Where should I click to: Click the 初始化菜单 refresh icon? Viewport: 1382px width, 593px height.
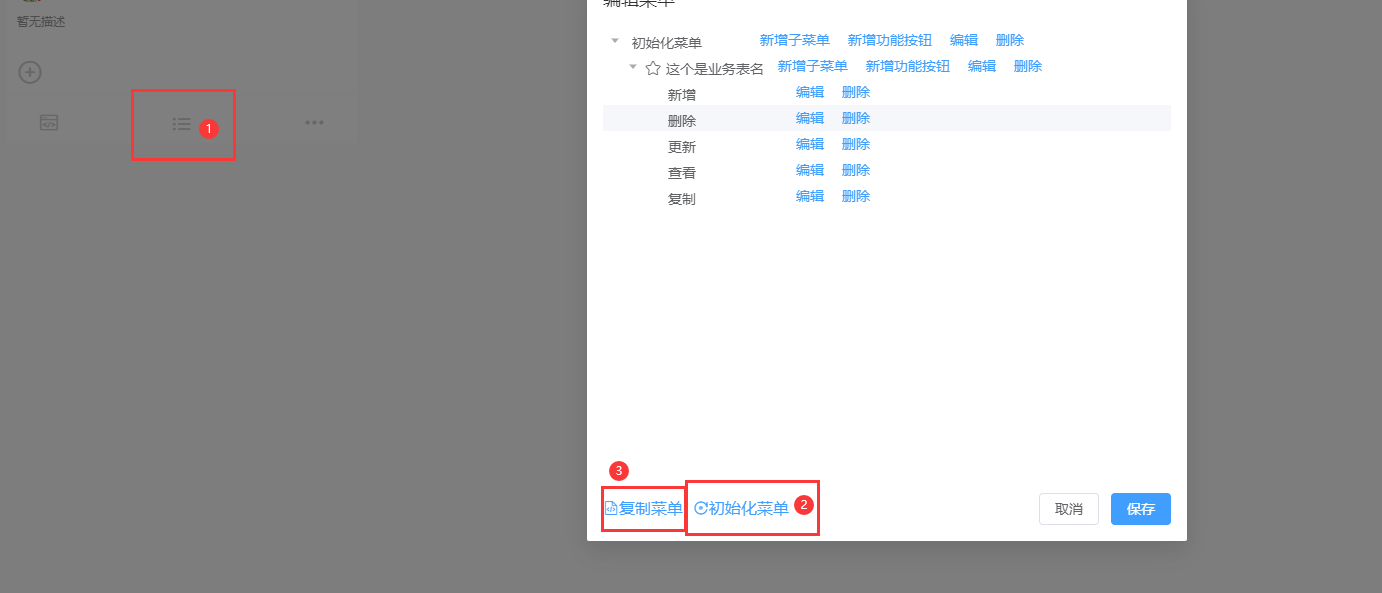[701, 508]
